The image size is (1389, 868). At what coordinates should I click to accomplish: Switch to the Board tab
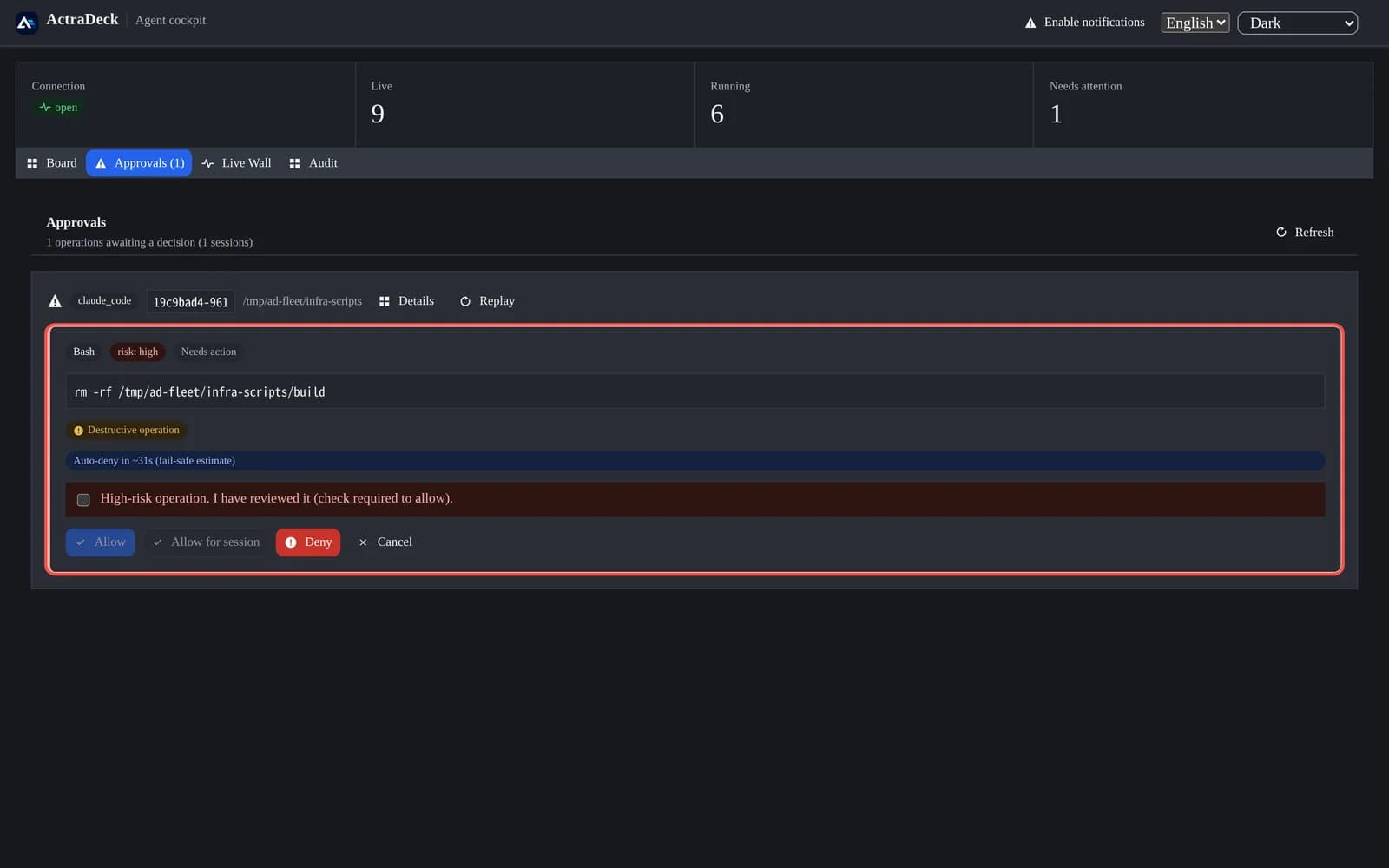click(x=52, y=163)
